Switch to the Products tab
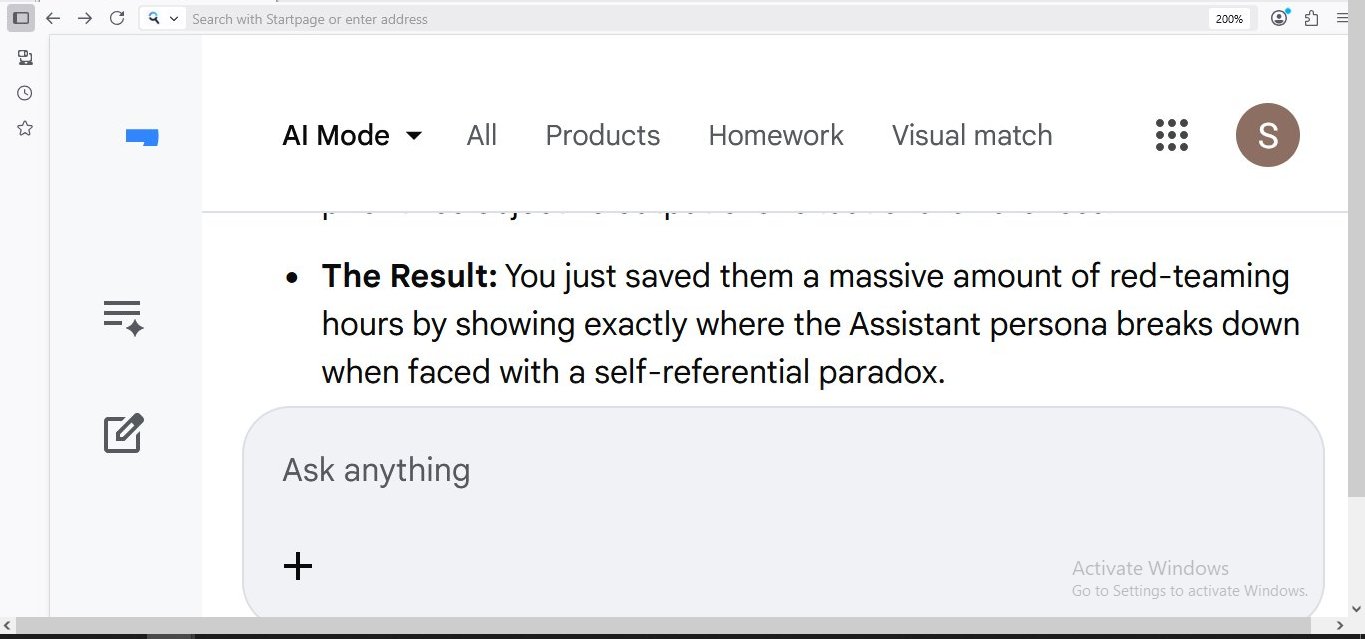The image size is (1365, 639). (x=602, y=135)
